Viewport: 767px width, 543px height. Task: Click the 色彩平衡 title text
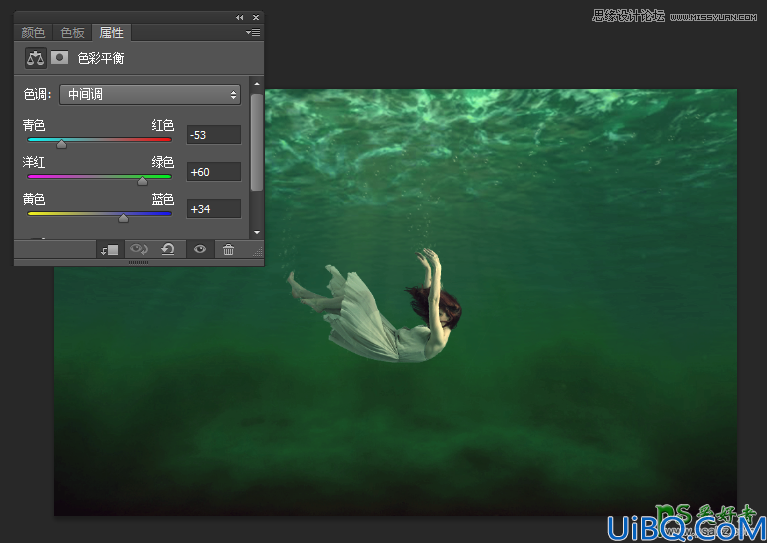(101, 58)
